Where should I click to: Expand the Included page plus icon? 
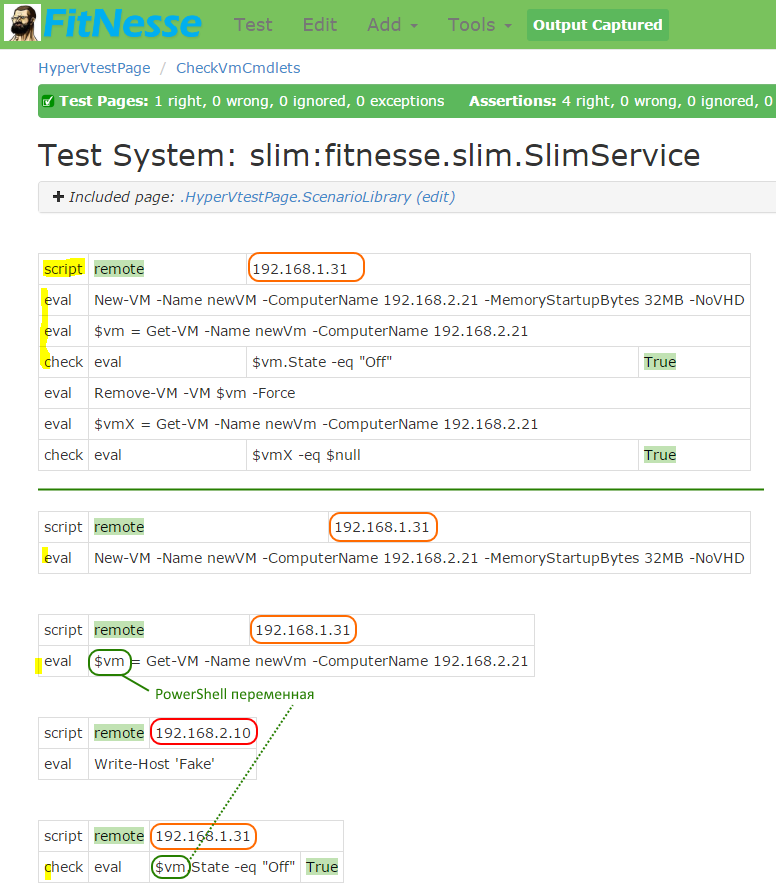(58, 196)
